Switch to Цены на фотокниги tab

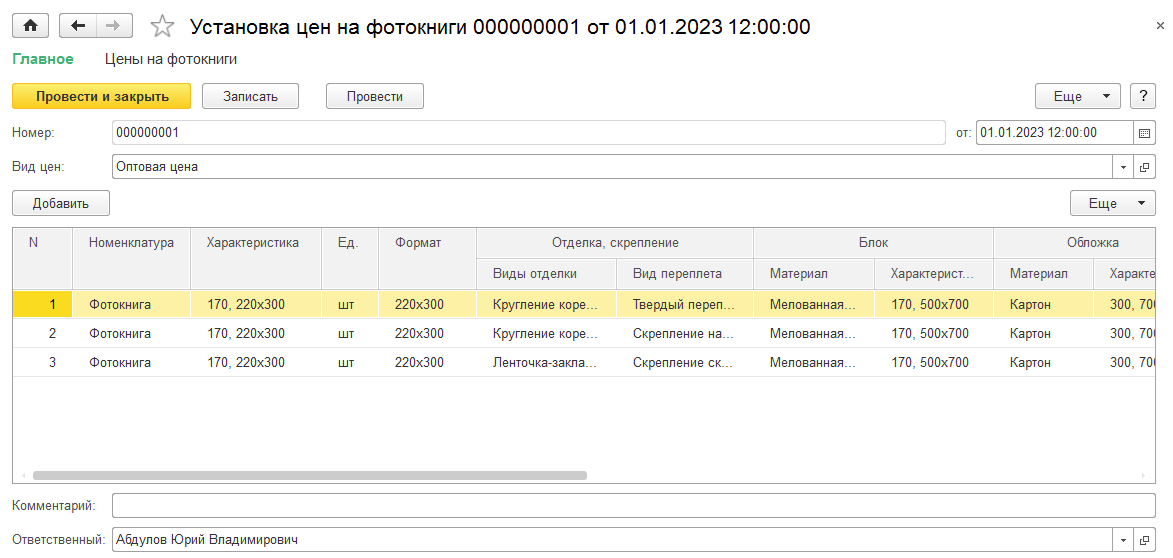pyautogui.click(x=171, y=59)
